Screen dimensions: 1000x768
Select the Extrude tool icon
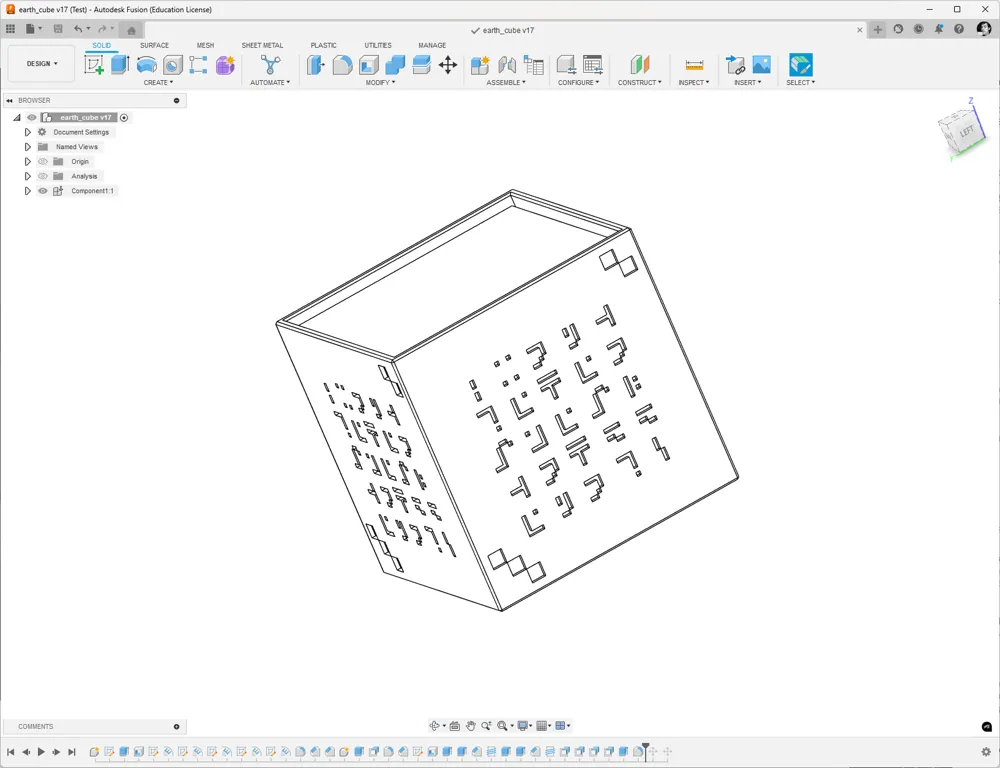tap(120, 64)
